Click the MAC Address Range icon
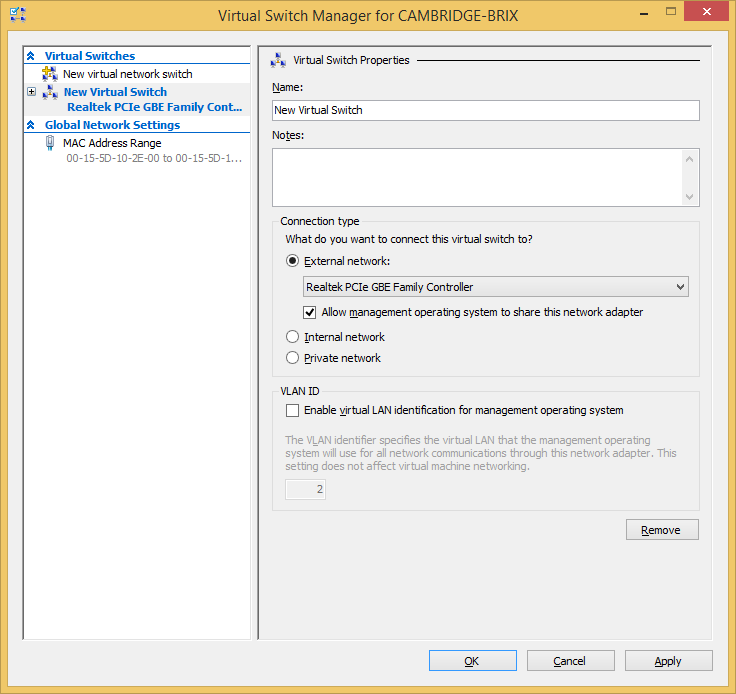736x694 pixels. pyautogui.click(x=50, y=143)
